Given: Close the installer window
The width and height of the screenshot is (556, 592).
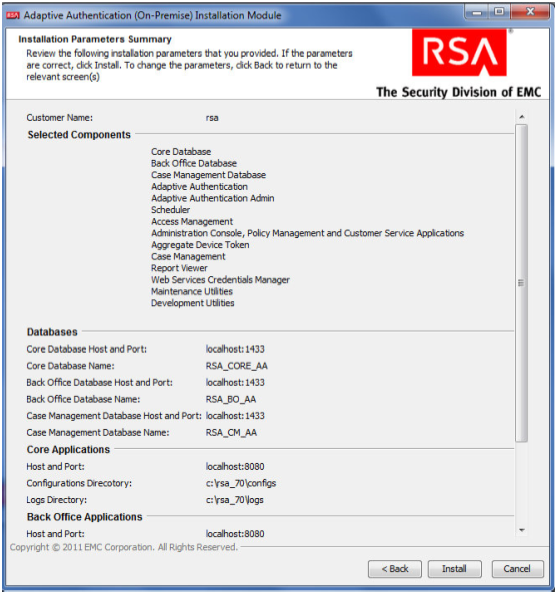Looking at the screenshot, I should pyautogui.click(x=530, y=12).
